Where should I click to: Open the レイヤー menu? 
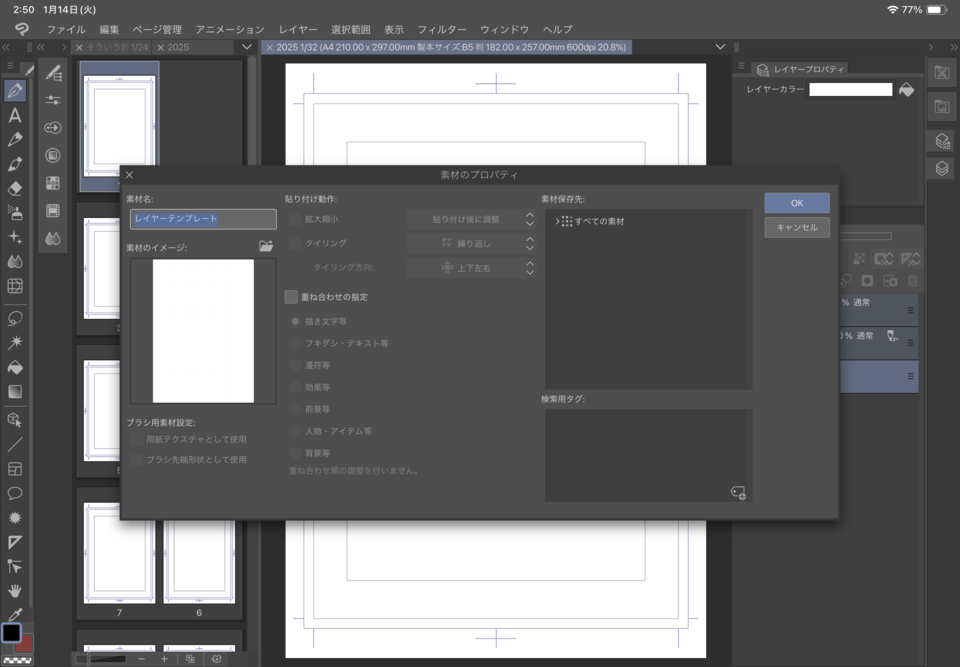pos(298,30)
